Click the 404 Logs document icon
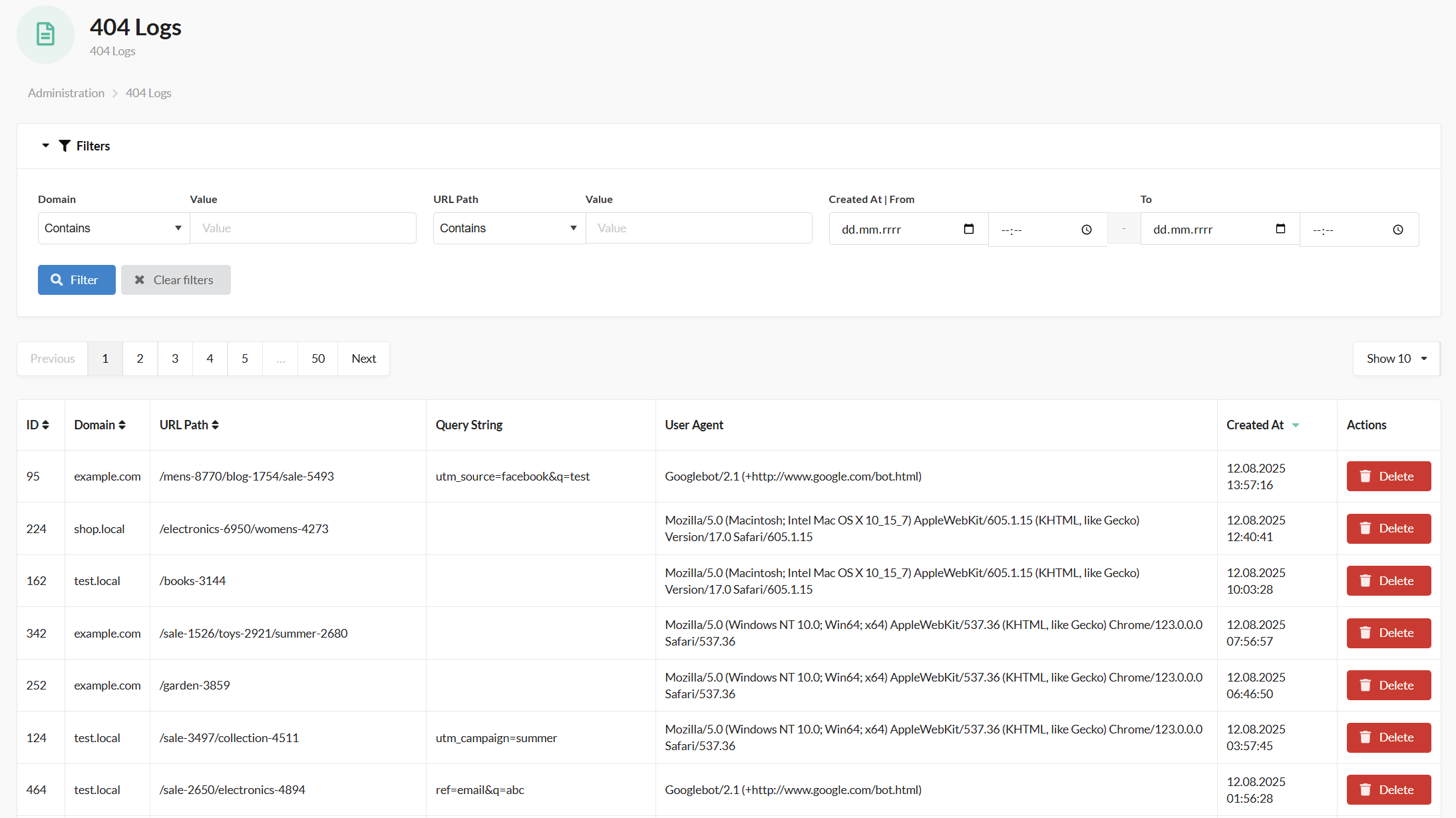Screen dimensions: 1456x818 click(x=45, y=34)
